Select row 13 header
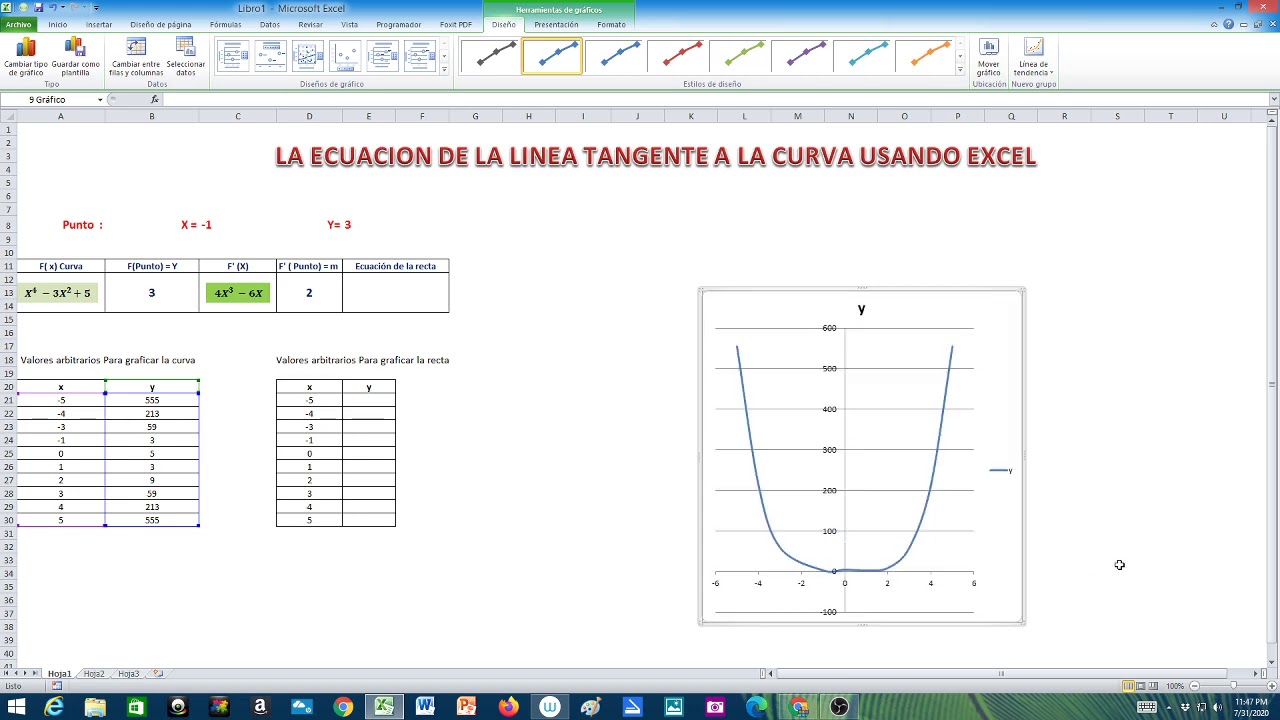The height and width of the screenshot is (720, 1280). point(8,293)
